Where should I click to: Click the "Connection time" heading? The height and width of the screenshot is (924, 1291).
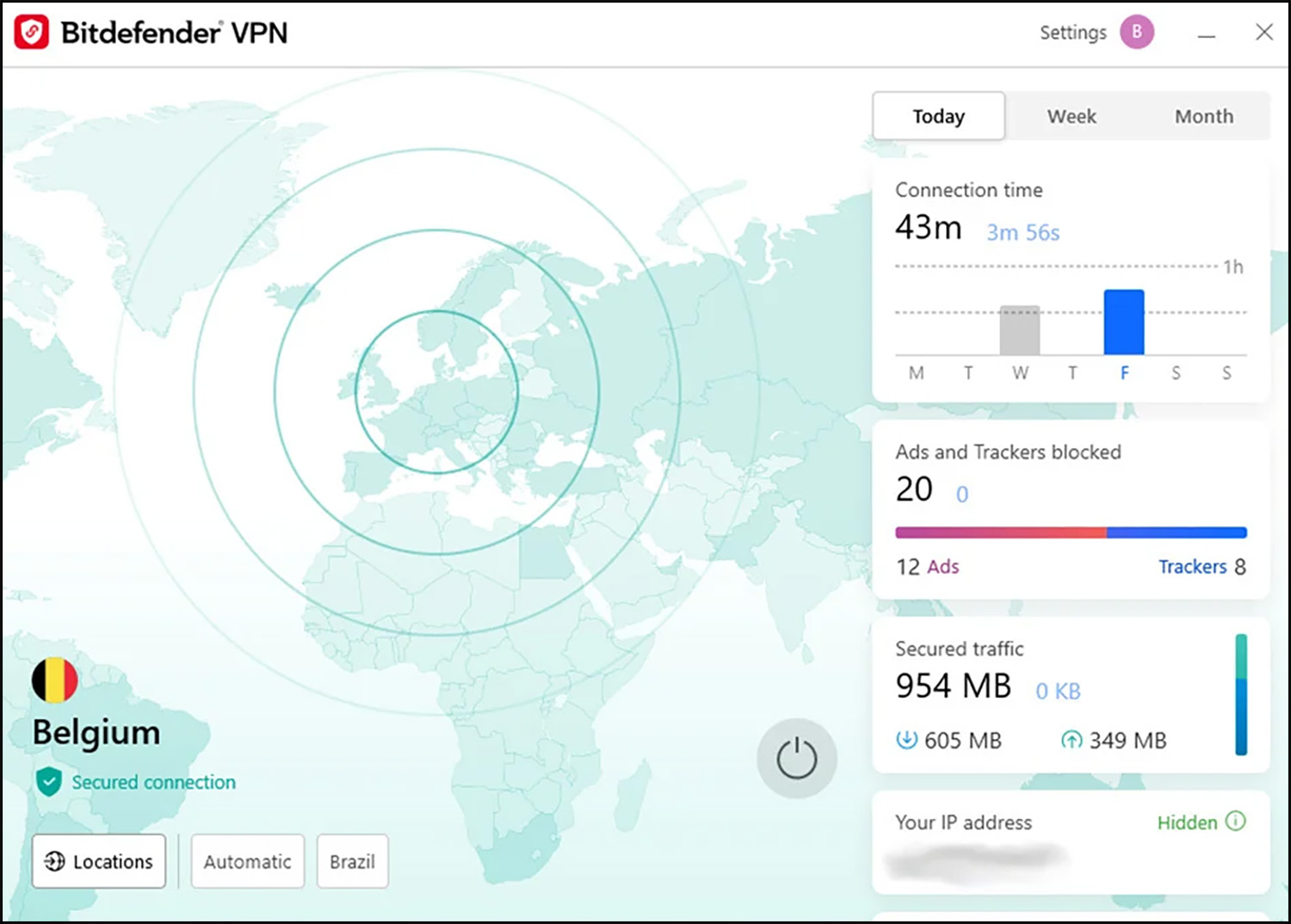click(x=968, y=189)
